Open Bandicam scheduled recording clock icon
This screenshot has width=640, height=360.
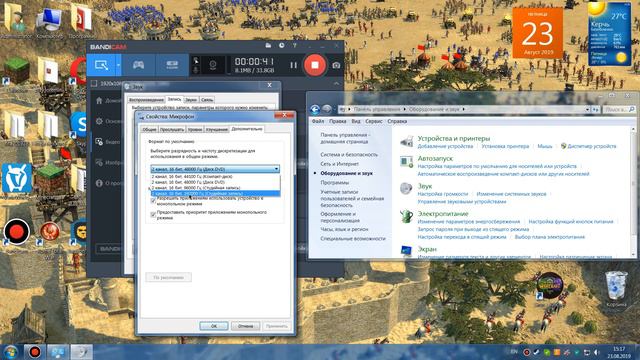coord(282,46)
